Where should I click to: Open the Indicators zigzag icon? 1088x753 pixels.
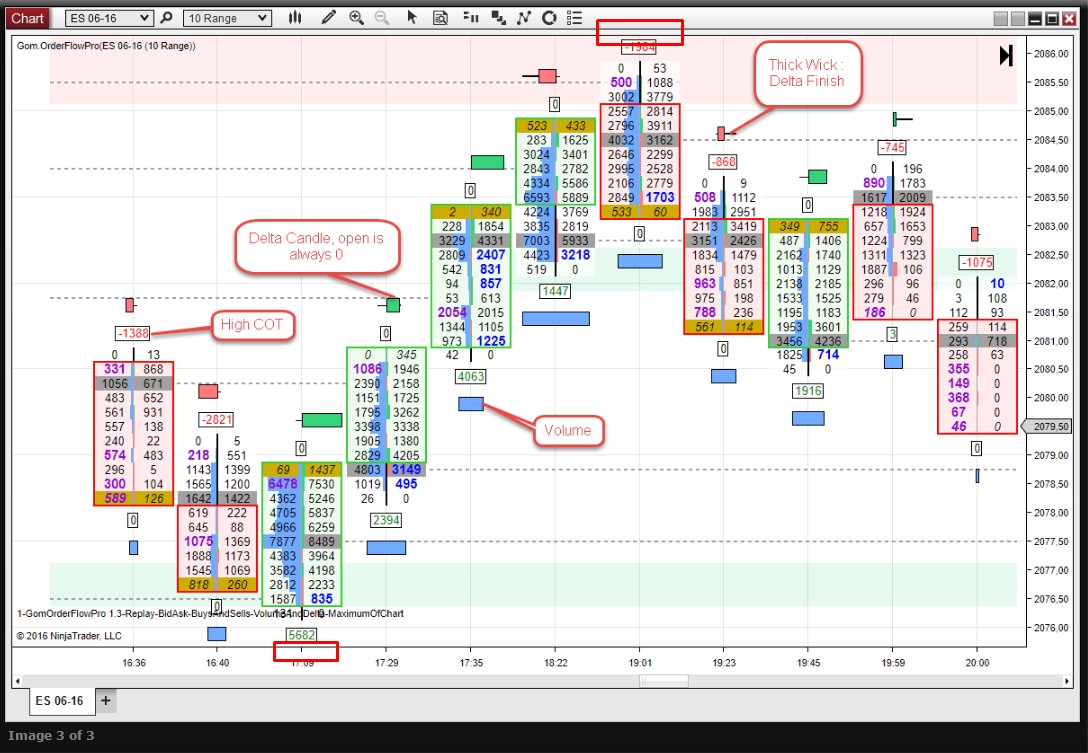(x=523, y=18)
